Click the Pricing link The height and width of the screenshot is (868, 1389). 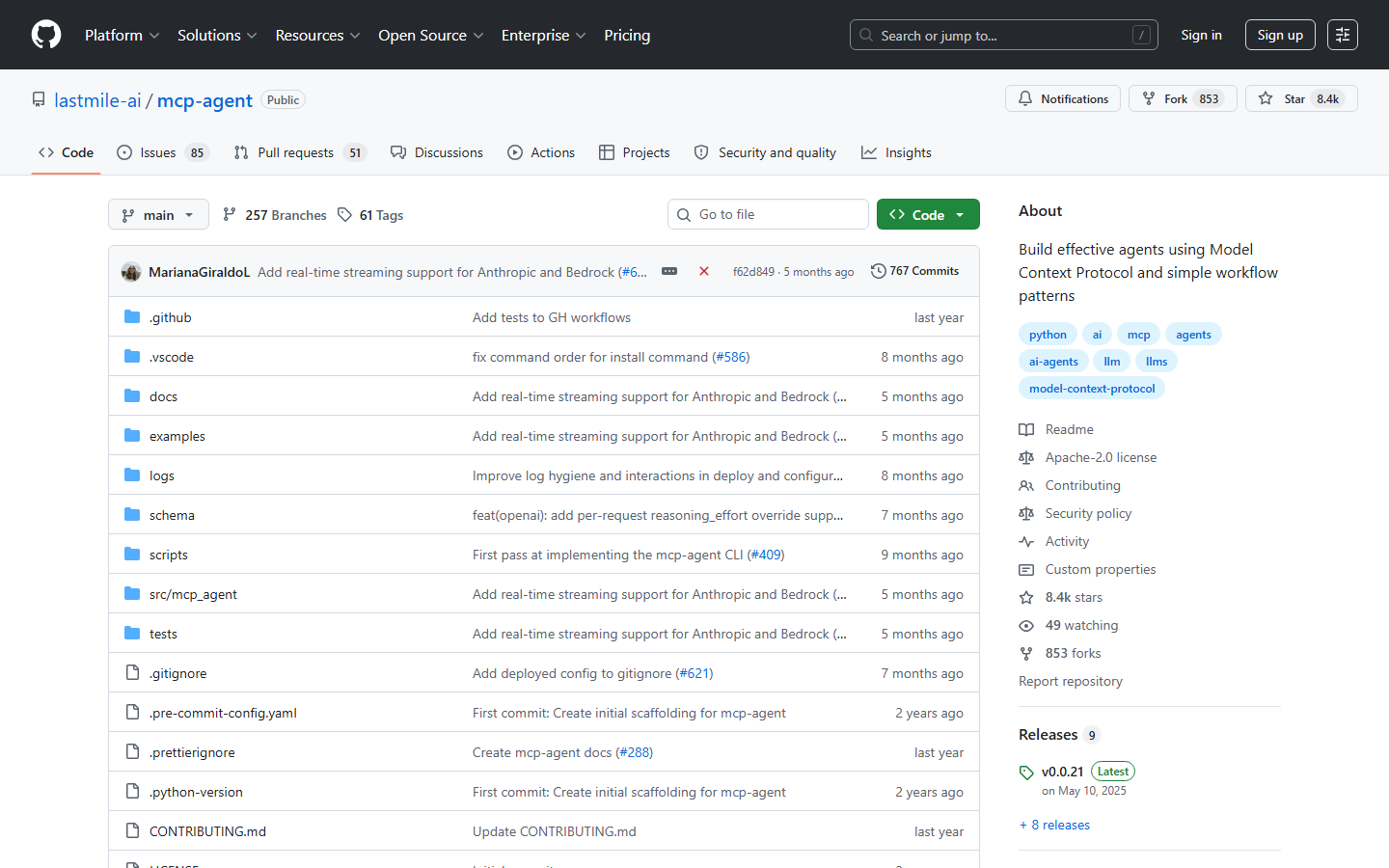[x=627, y=35]
